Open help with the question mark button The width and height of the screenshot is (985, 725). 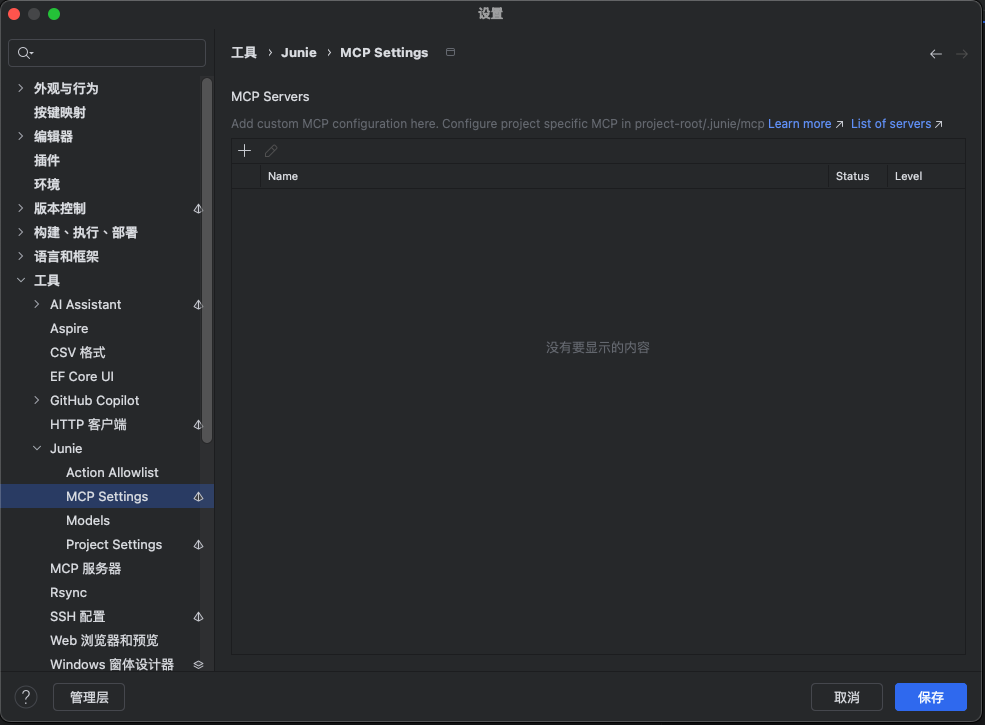[x=26, y=697]
